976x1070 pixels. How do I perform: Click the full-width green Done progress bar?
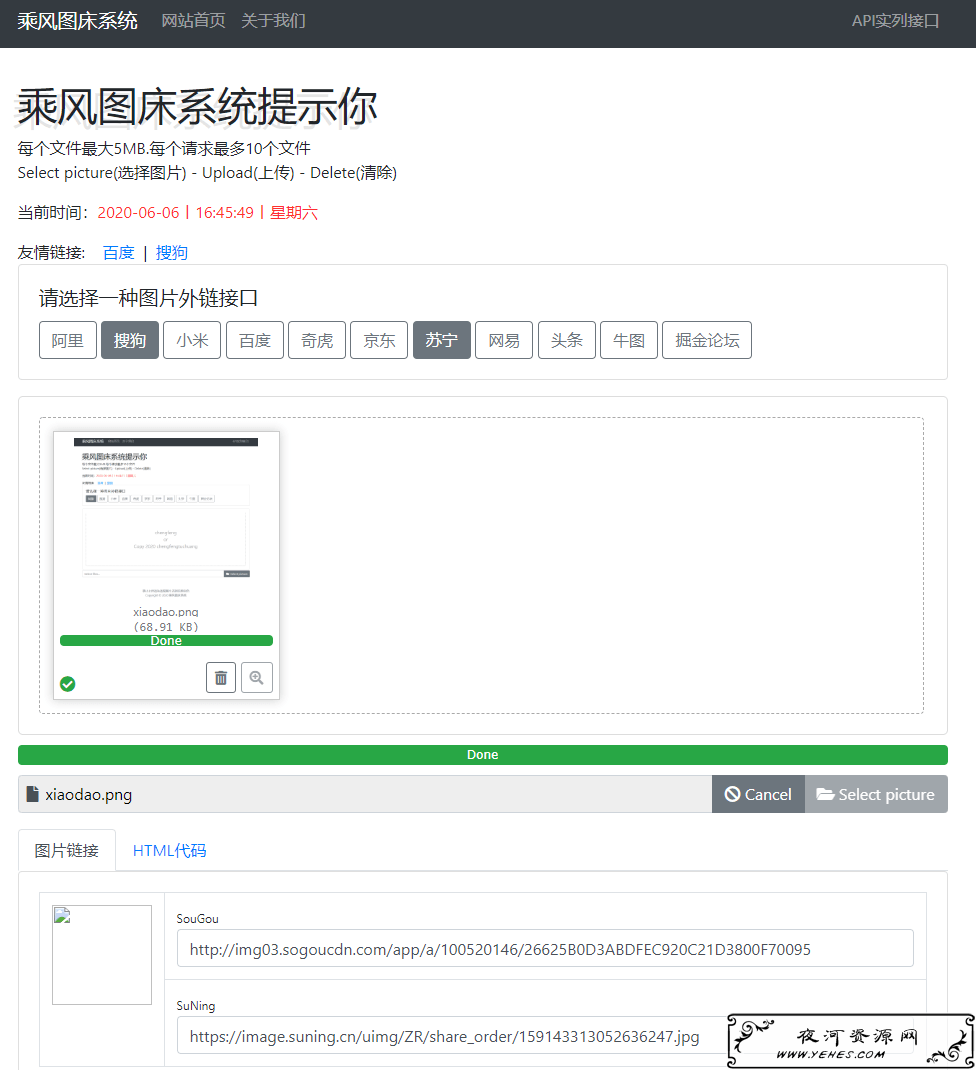point(483,755)
